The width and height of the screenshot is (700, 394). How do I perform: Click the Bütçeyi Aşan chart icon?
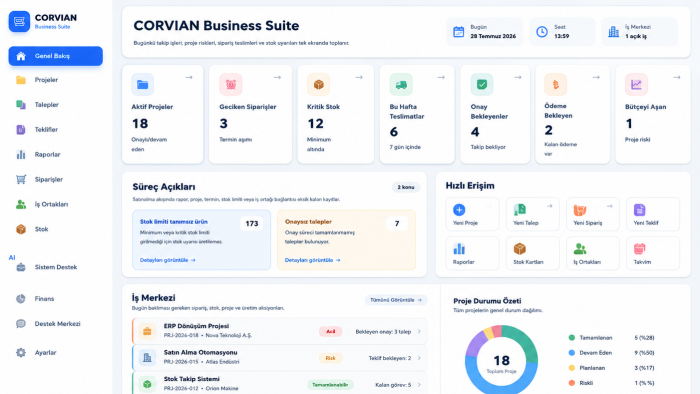(x=636, y=84)
